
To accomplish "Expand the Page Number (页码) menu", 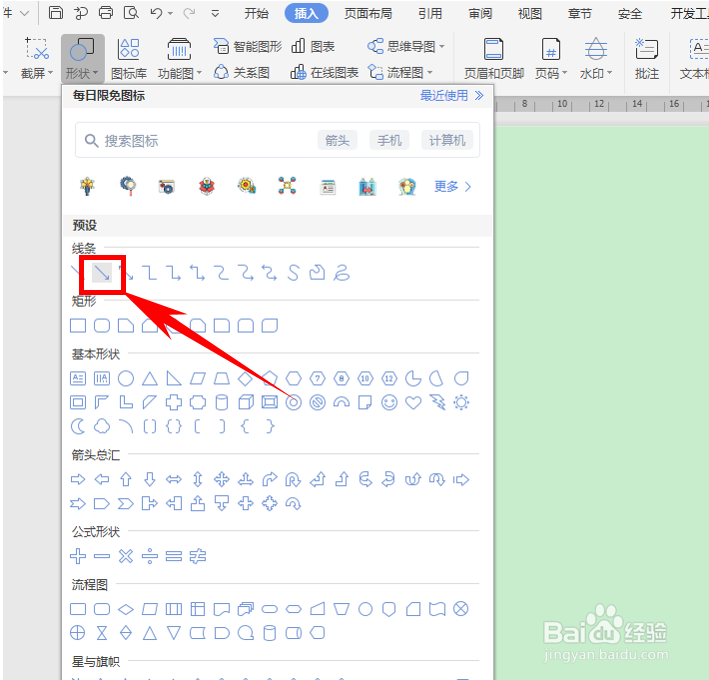I will pos(551,59).
